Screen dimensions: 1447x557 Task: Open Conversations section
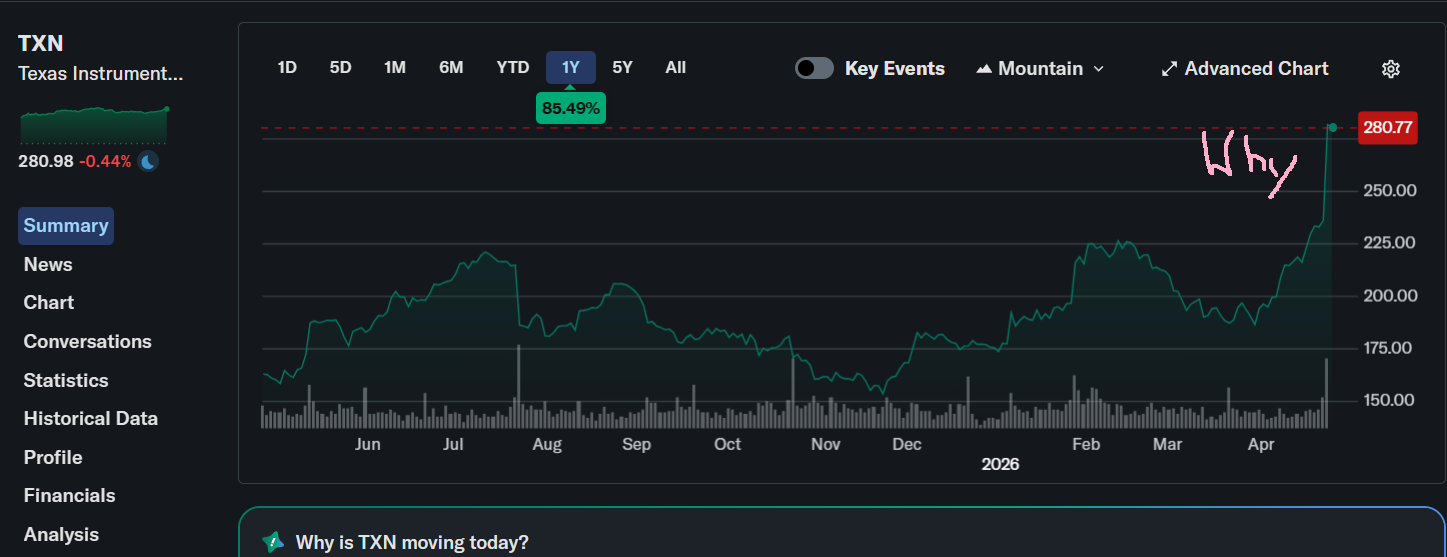pyautogui.click(x=88, y=342)
